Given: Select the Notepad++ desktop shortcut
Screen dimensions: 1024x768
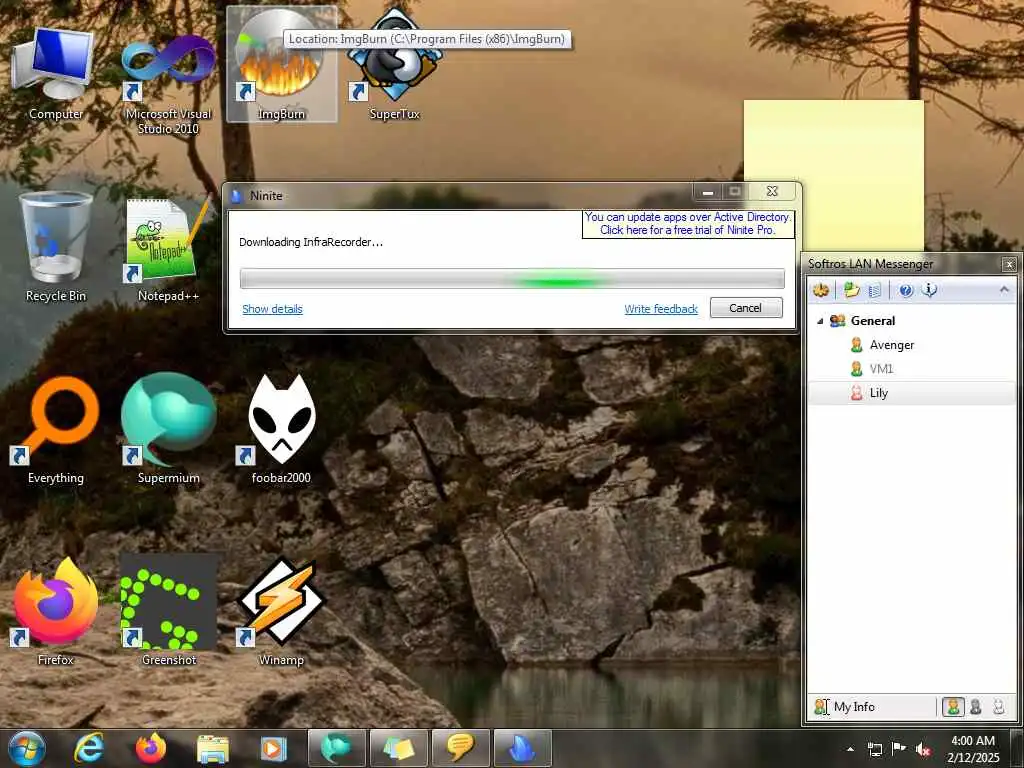Looking at the screenshot, I should tap(168, 248).
